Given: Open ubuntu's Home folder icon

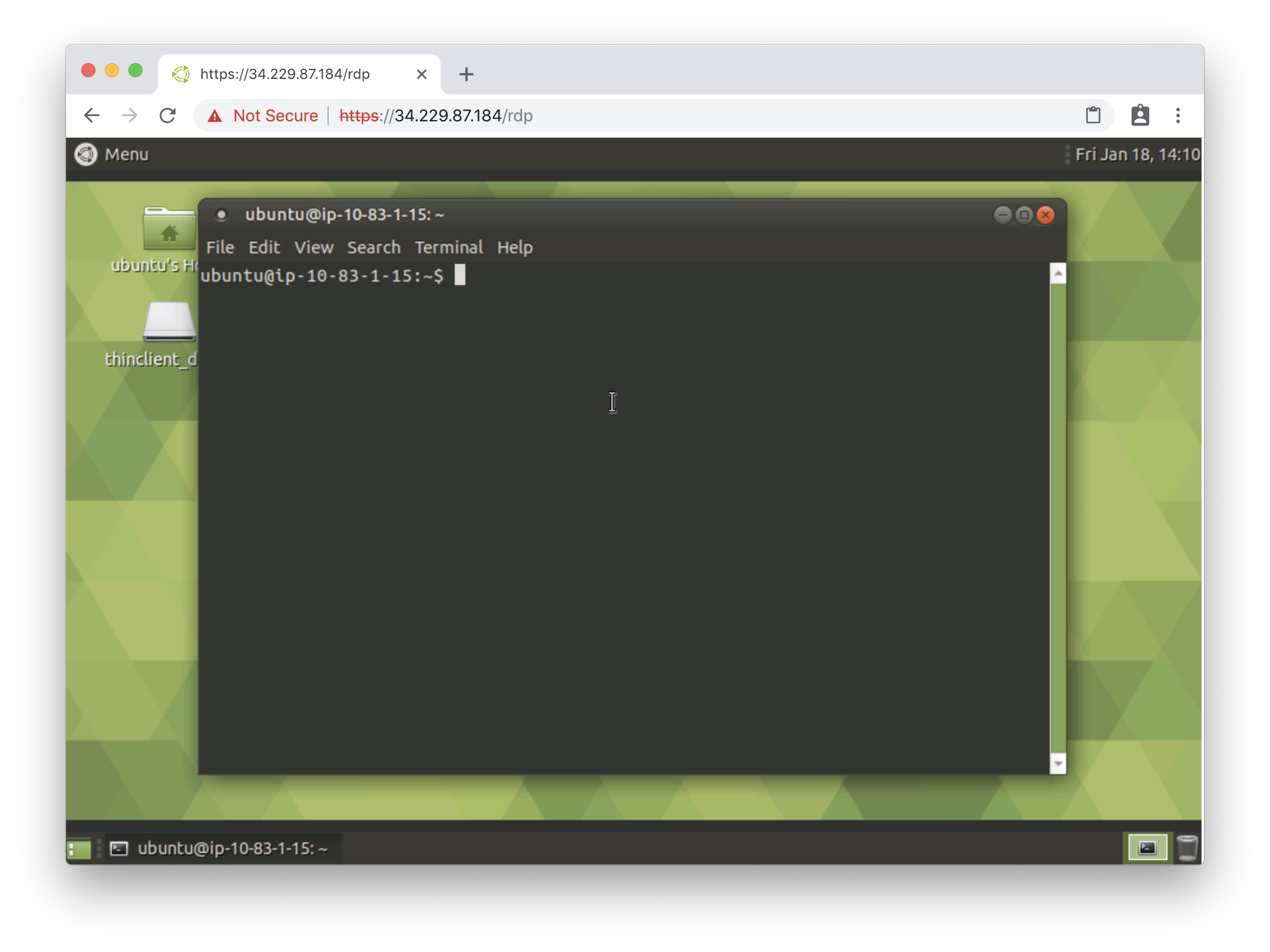Looking at the screenshot, I should 169,230.
